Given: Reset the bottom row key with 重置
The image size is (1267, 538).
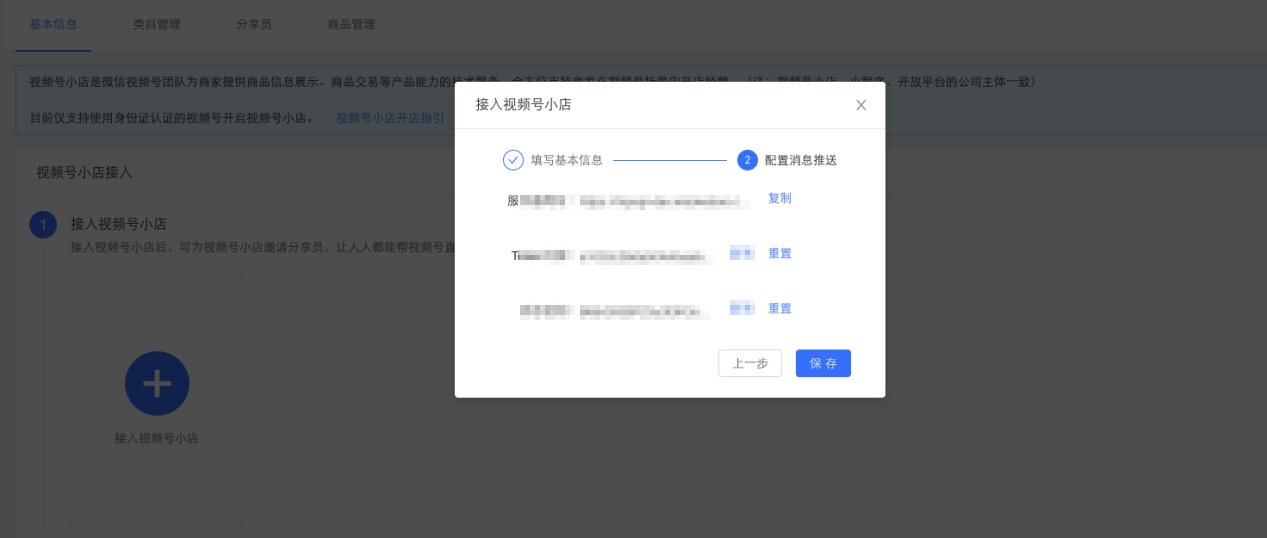Looking at the screenshot, I should (779, 308).
